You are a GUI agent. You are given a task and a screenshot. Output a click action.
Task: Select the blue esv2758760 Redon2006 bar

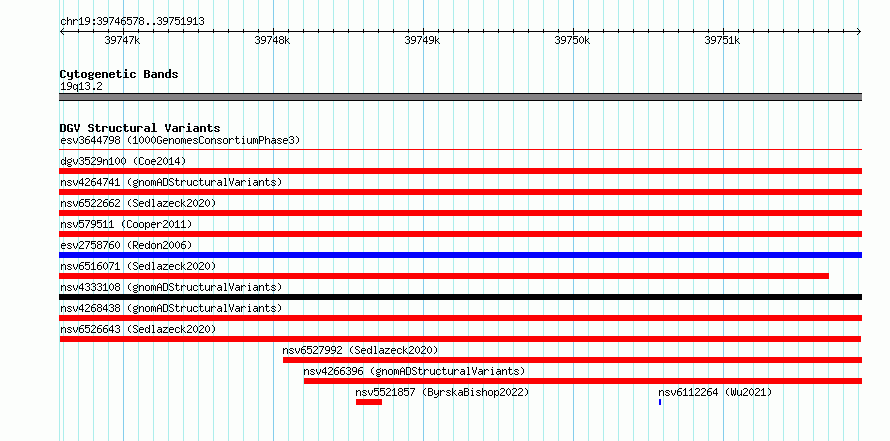(x=460, y=255)
